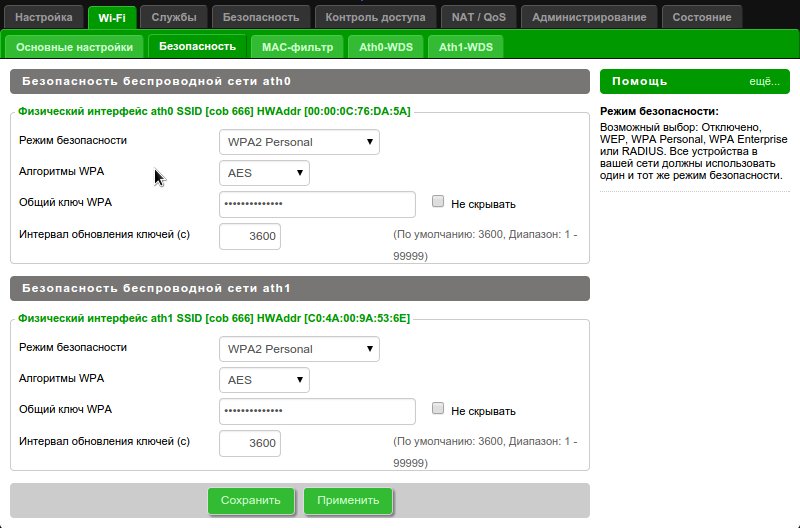This screenshot has width=800, height=528.
Task: Switch to the Ath1-WDS sub-tab
Action: (x=466, y=47)
